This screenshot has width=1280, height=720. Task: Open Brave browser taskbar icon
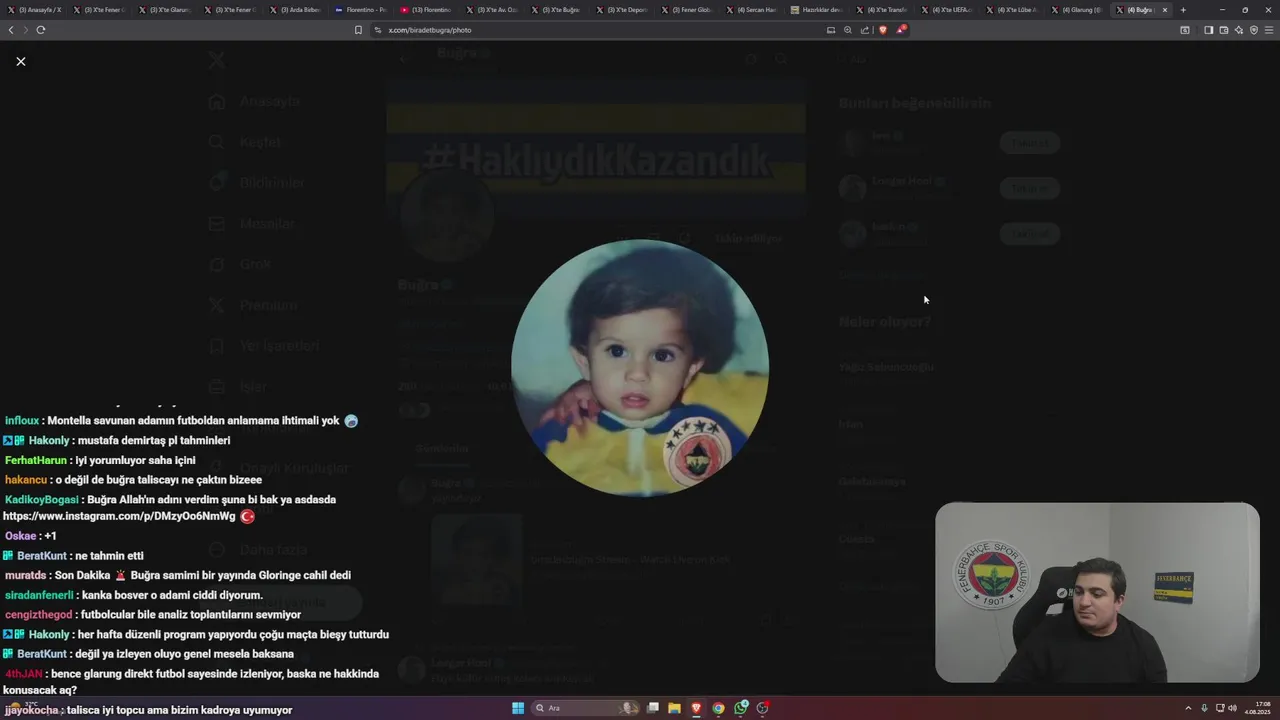click(697, 708)
